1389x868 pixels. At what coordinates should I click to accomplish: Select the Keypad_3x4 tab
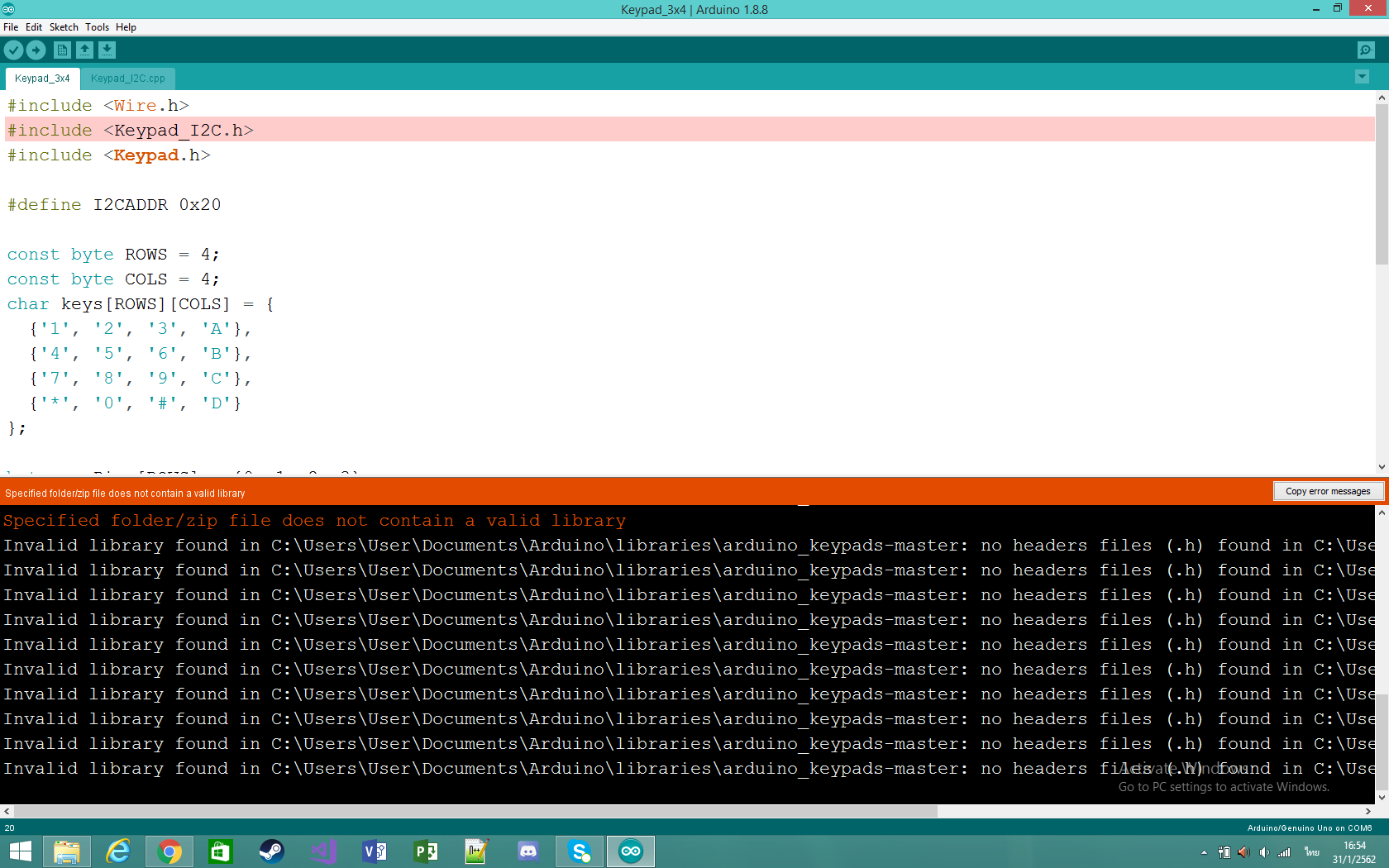pyautogui.click(x=42, y=79)
